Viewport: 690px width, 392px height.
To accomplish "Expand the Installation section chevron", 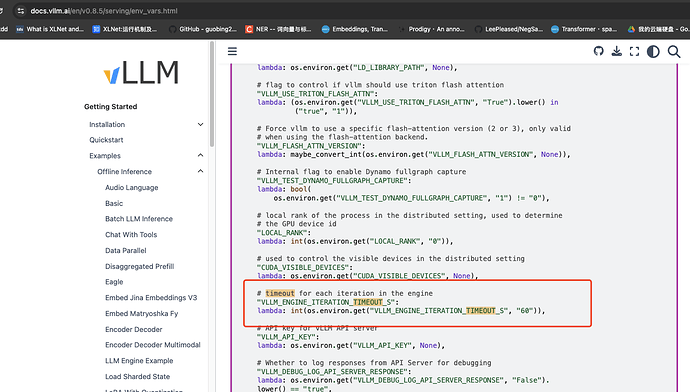I will [x=200, y=125].
